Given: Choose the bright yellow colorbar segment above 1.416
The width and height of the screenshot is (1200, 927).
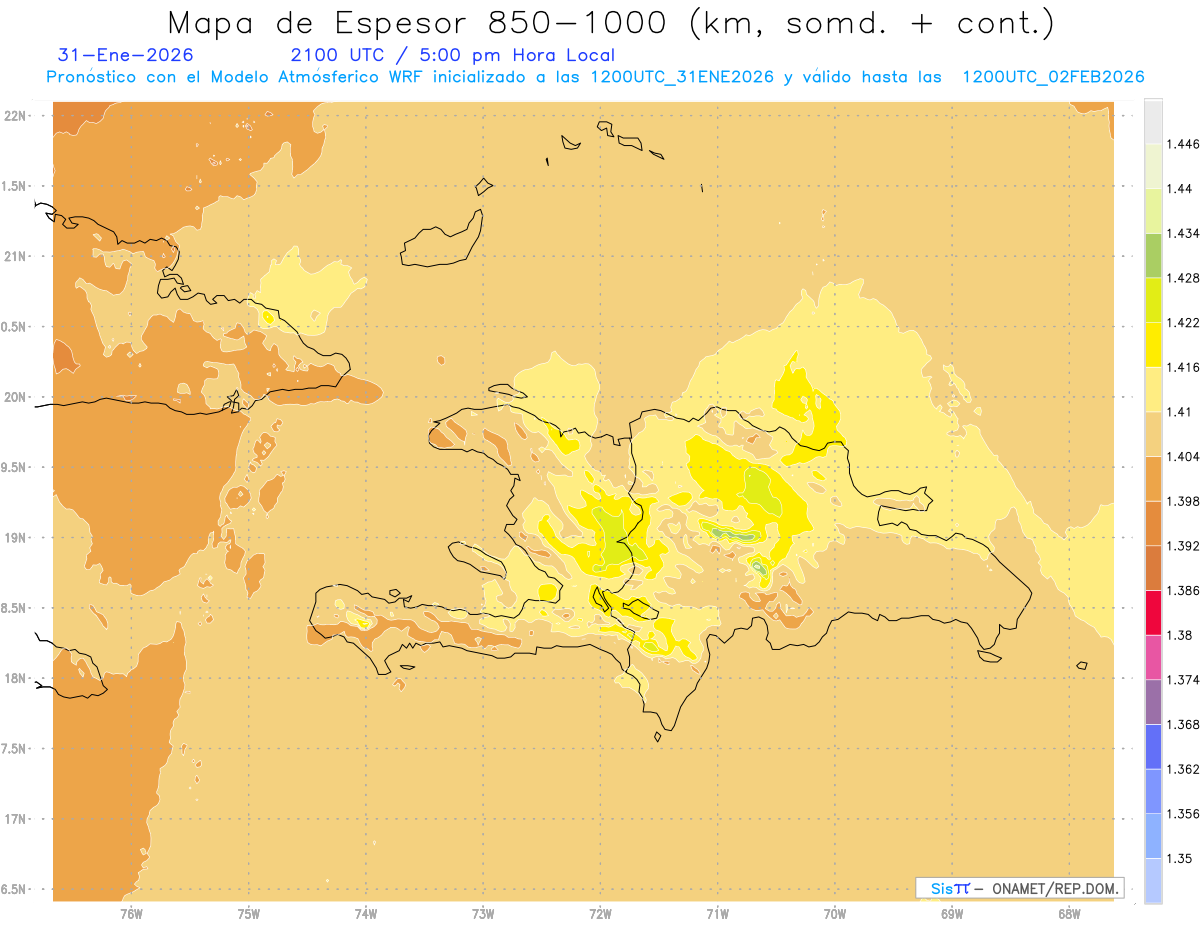Looking at the screenshot, I should coord(1153,344).
